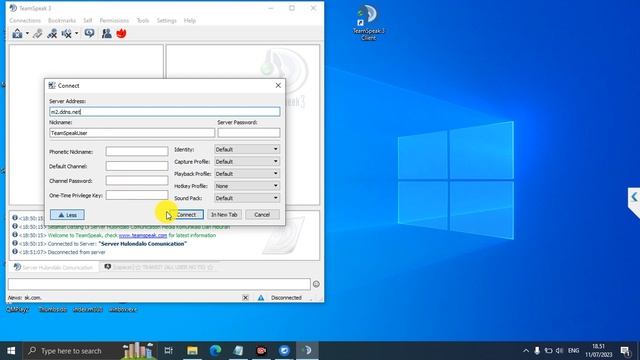Viewport: 640px width, 360px height.
Task: Open the dropdown arrow next to muted speaker icon
Action: (x=76, y=33)
